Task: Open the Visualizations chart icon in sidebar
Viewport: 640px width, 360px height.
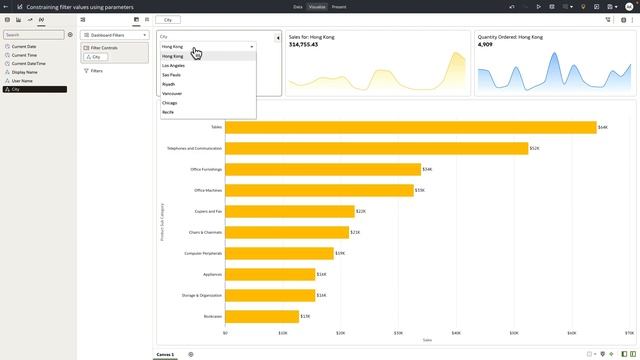Action: click(x=18, y=20)
